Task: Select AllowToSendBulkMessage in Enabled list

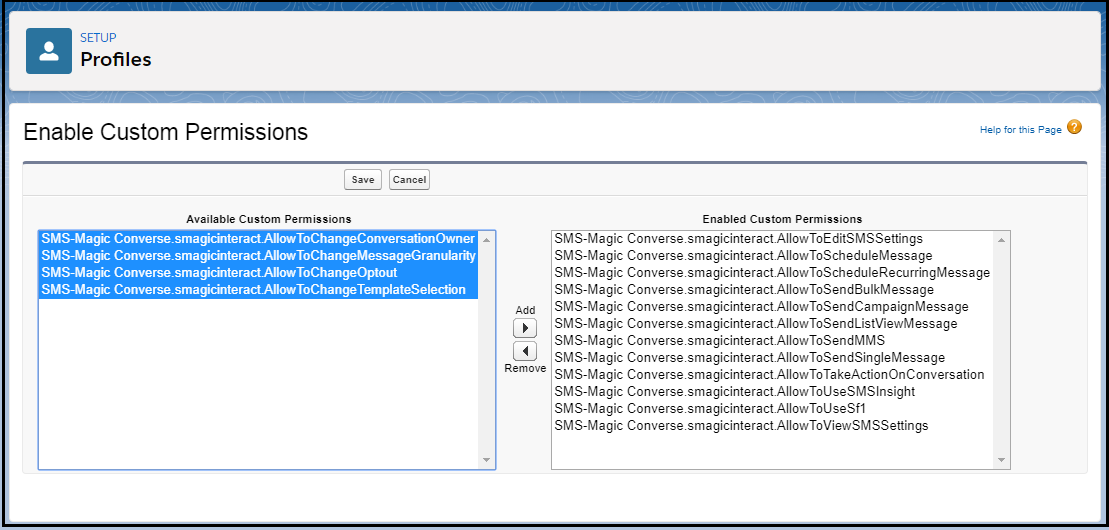Action: point(772,289)
